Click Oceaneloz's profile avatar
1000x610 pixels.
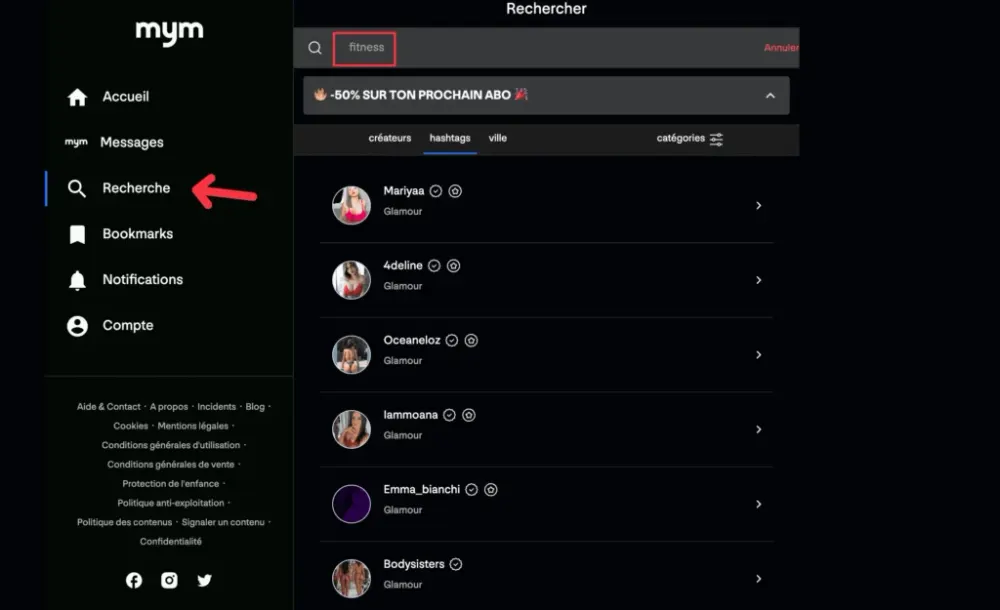click(351, 355)
